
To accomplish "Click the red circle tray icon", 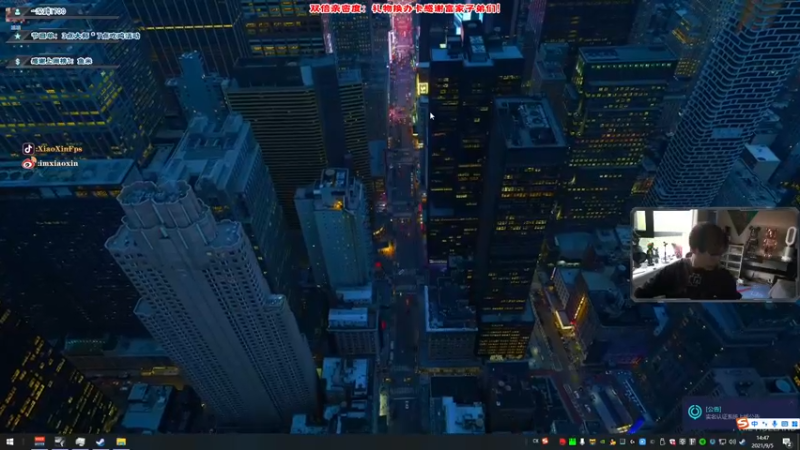I will click(562, 442).
